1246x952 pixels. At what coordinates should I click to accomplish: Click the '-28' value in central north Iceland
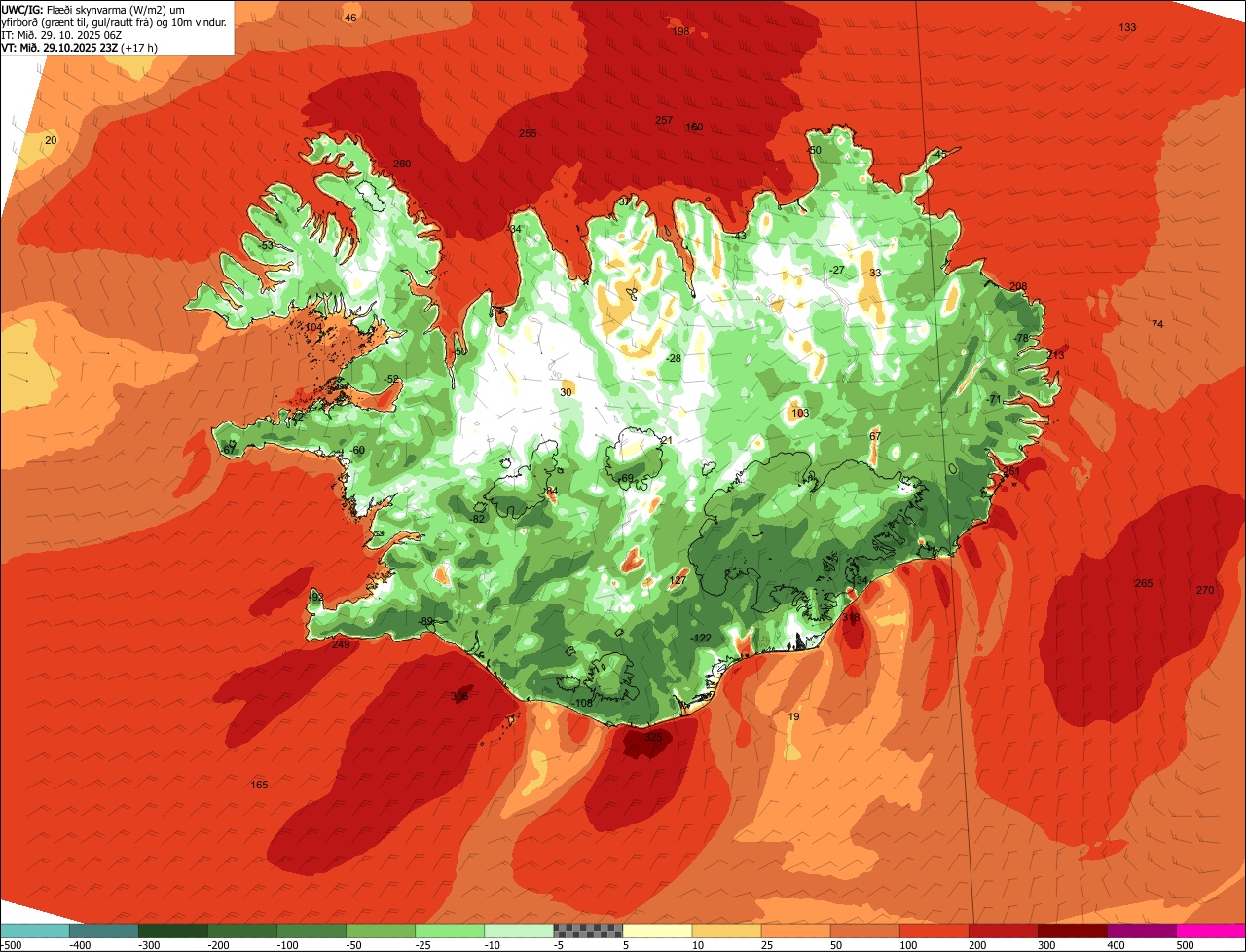click(674, 358)
